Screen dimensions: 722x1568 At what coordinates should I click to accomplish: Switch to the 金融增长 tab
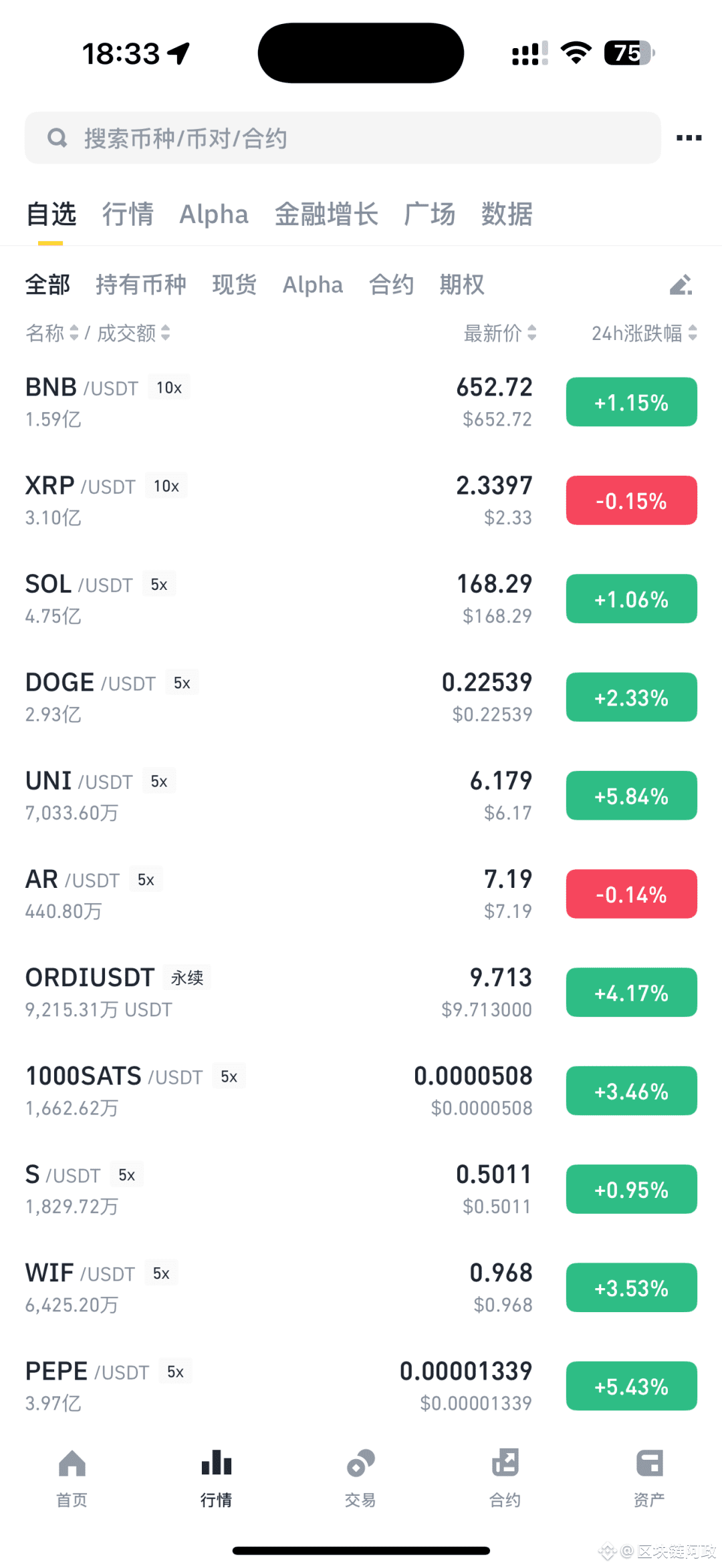pyautogui.click(x=326, y=214)
